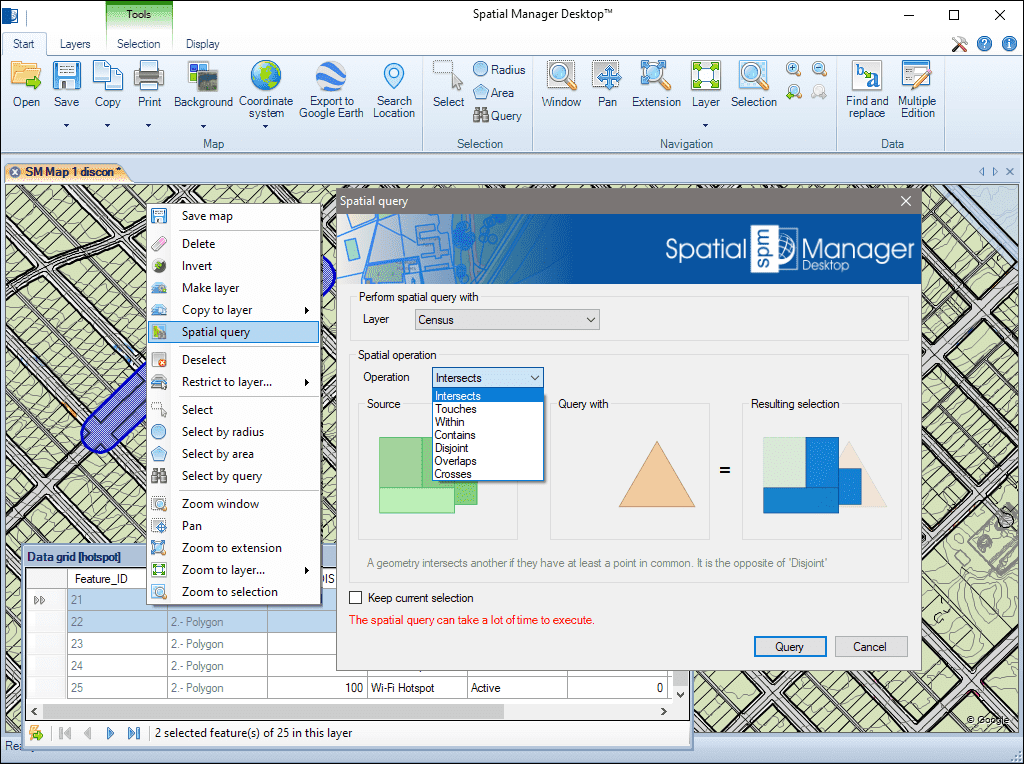Choose Deselect in context menu
The width and height of the screenshot is (1024, 764).
coord(234,360)
